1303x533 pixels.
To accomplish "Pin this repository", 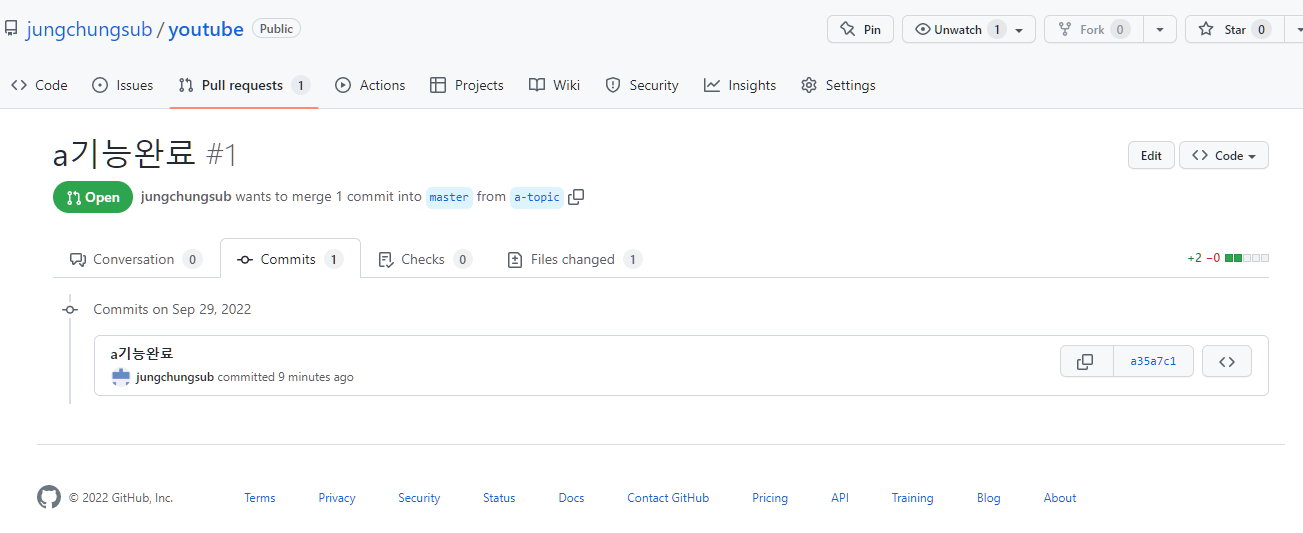I will (860, 29).
